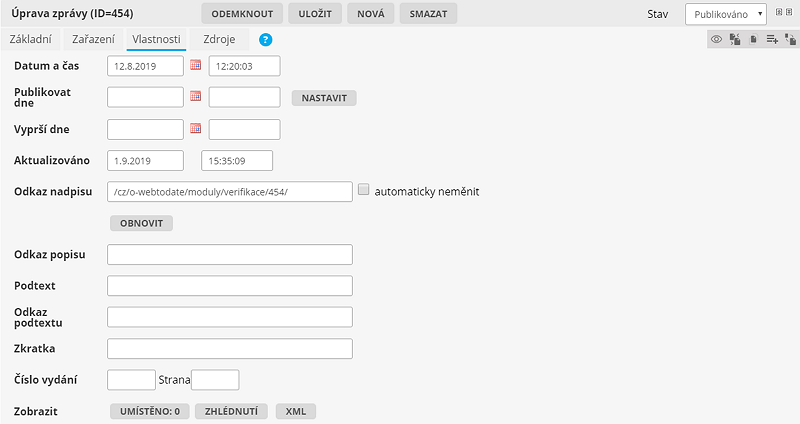
Task: Select the Zdroje tab
Action: (x=220, y=40)
